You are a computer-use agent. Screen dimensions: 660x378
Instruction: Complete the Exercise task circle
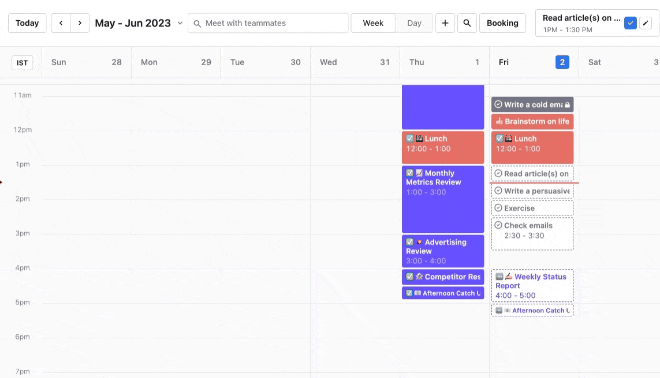[498, 208]
